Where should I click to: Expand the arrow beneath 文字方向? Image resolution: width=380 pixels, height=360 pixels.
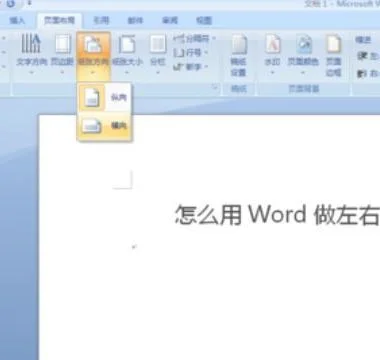pos(32,72)
